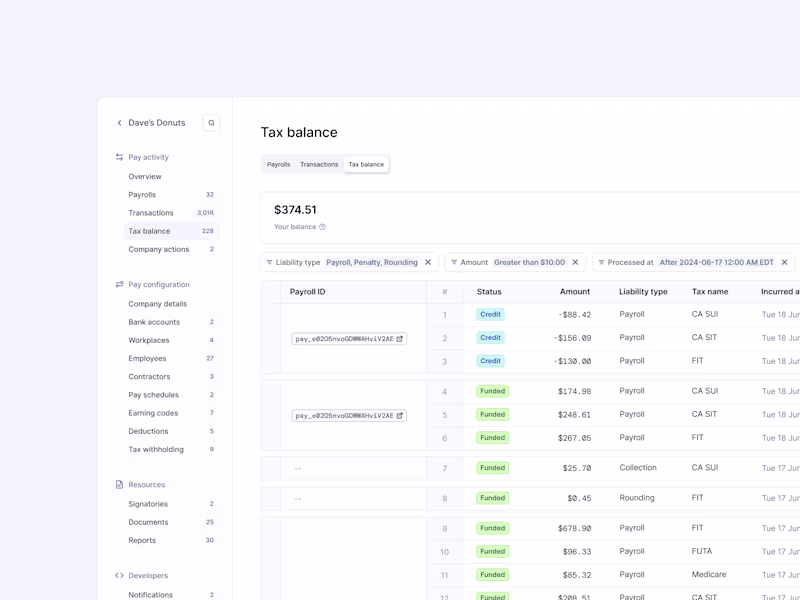Image resolution: width=800 pixels, height=600 pixels.
Task: Copy the first payroll ID using its copy icon
Action: click(400, 338)
